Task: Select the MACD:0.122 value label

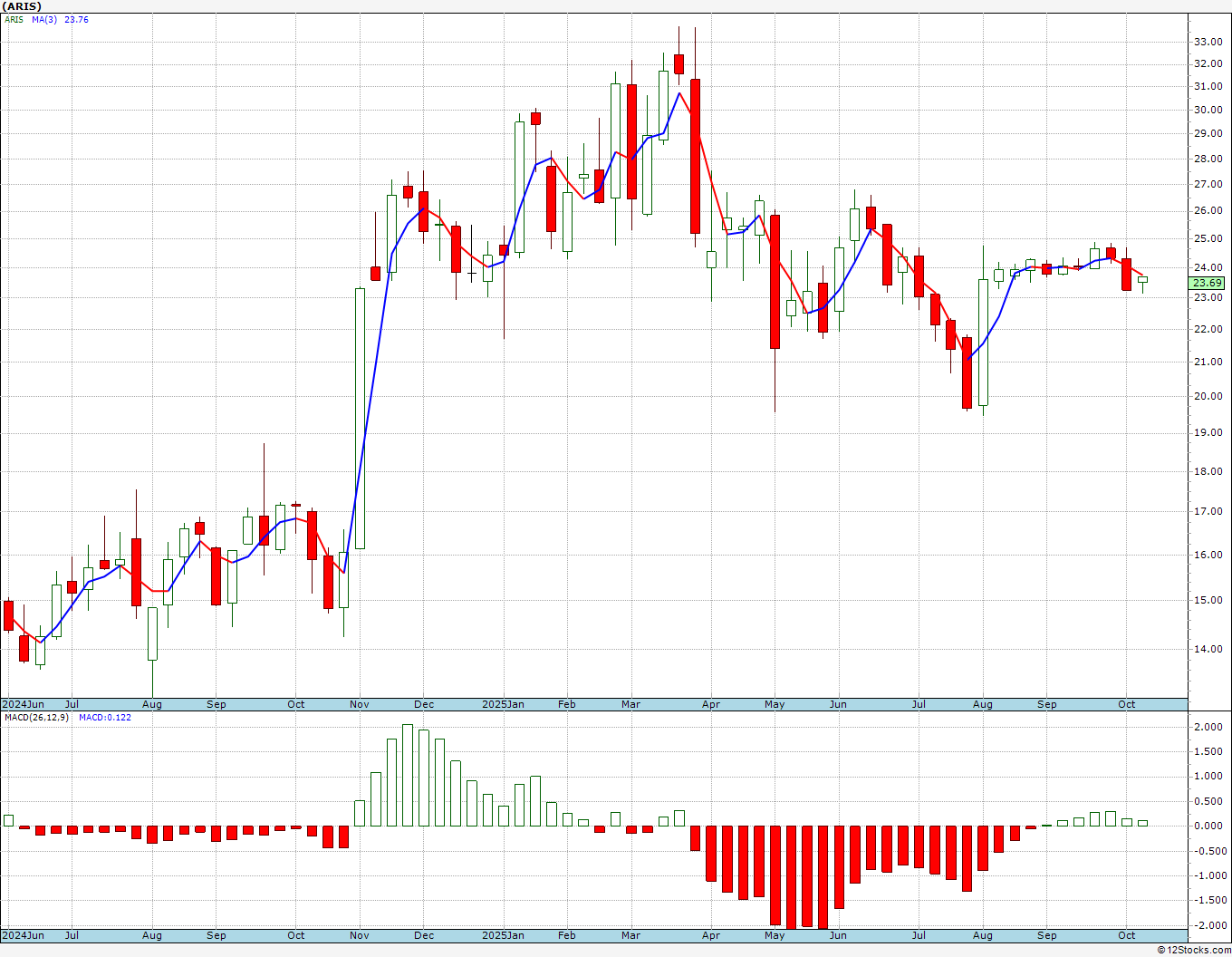Action: 104,718
